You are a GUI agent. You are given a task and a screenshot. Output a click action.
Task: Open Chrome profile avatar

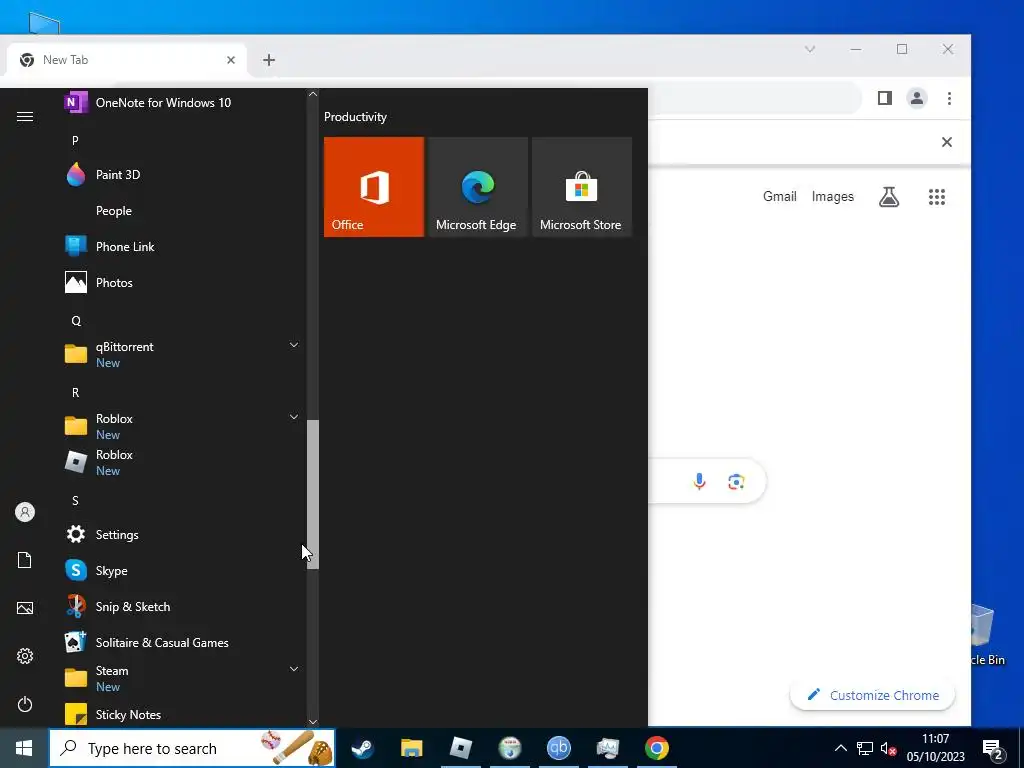(917, 98)
